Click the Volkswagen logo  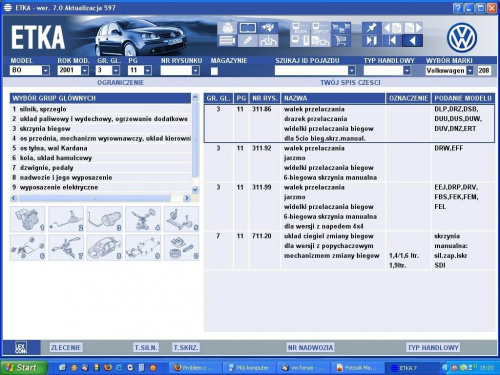(x=462, y=37)
